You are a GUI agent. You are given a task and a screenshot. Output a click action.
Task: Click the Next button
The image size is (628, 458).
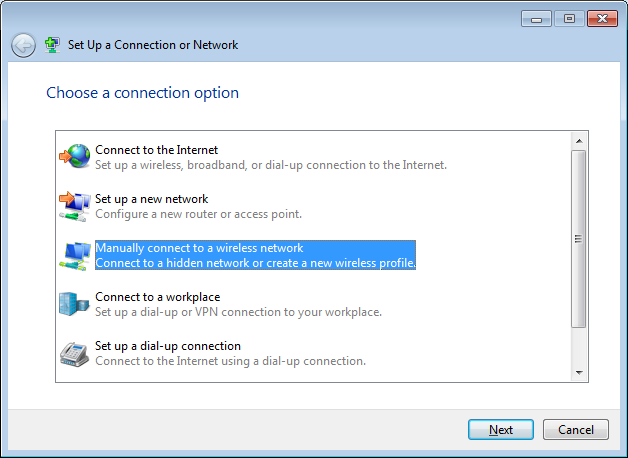(501, 430)
